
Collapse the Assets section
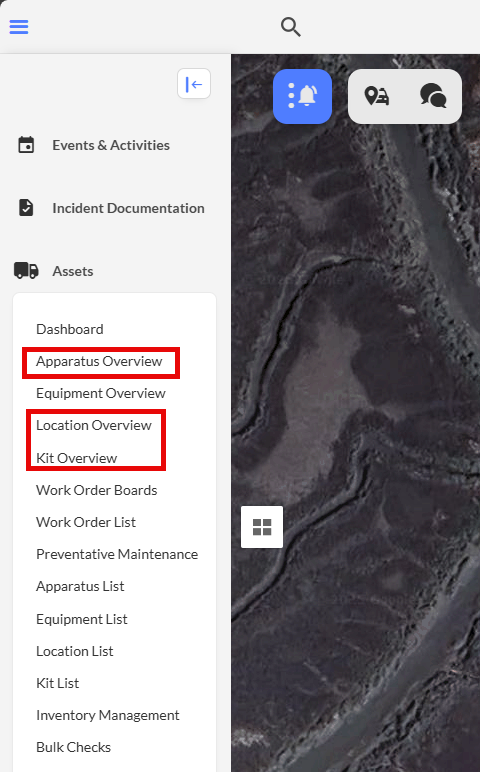click(73, 271)
